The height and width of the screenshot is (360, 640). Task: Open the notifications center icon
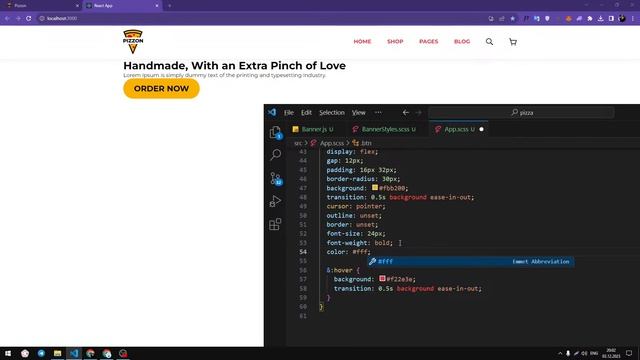629,353
